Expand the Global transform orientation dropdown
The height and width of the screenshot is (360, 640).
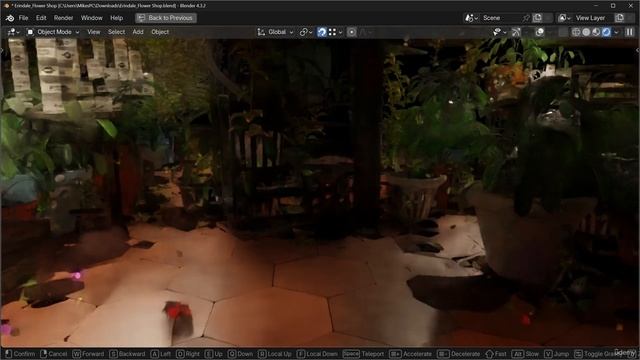pos(275,32)
